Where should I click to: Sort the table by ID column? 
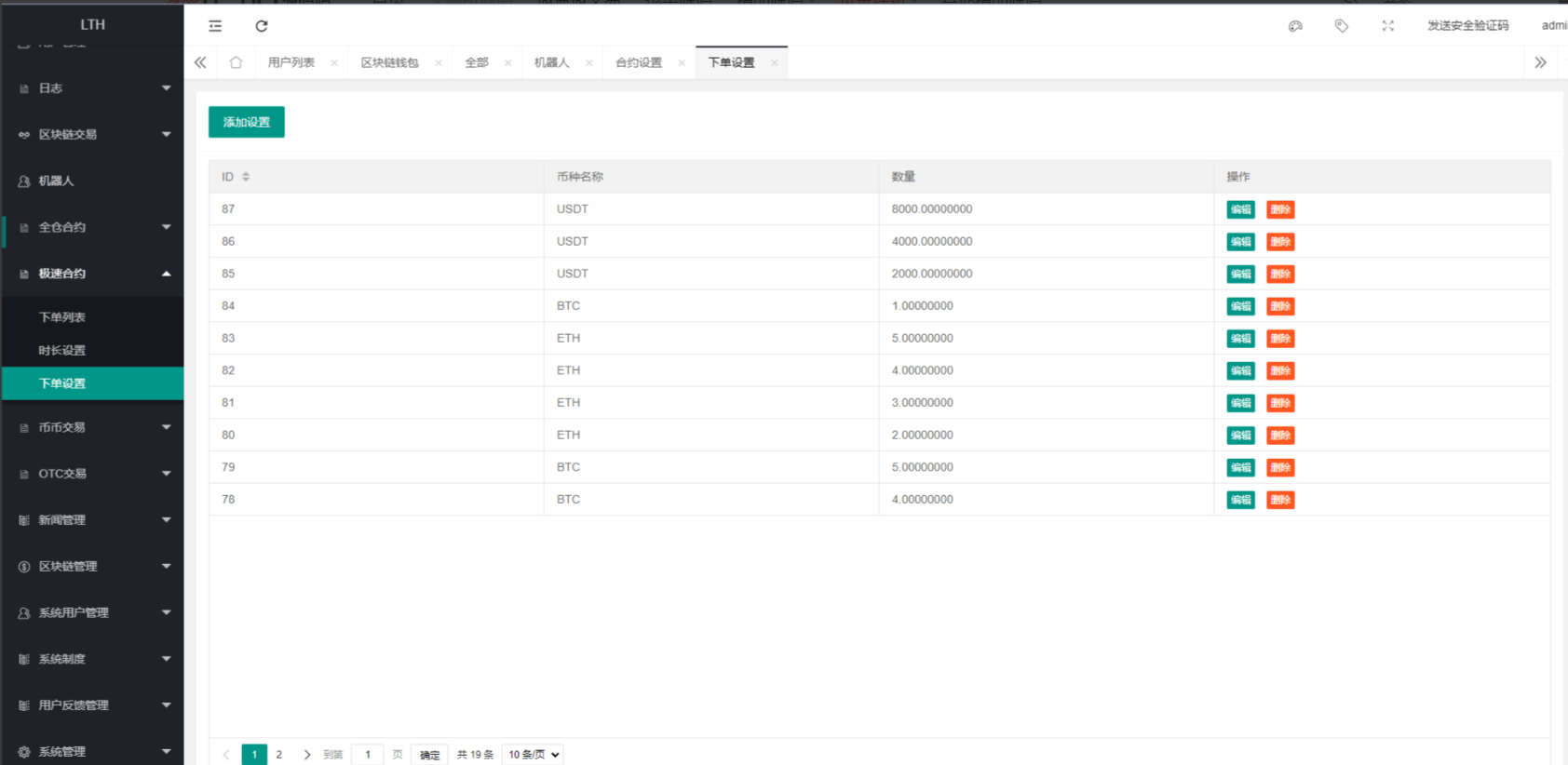[x=246, y=177]
